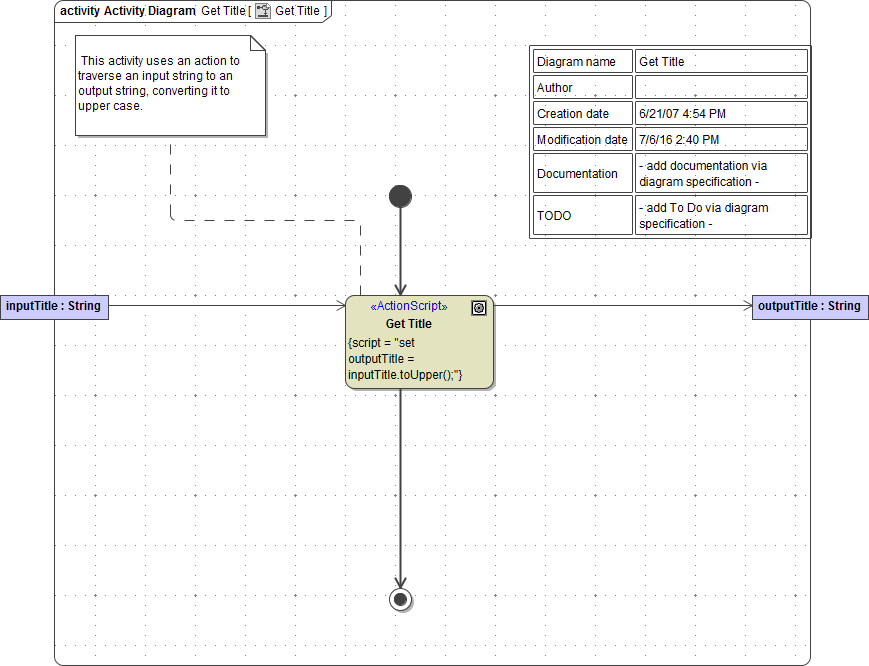Click the inputTitle : String parameter node
This screenshot has height=666, width=869.
point(54,307)
